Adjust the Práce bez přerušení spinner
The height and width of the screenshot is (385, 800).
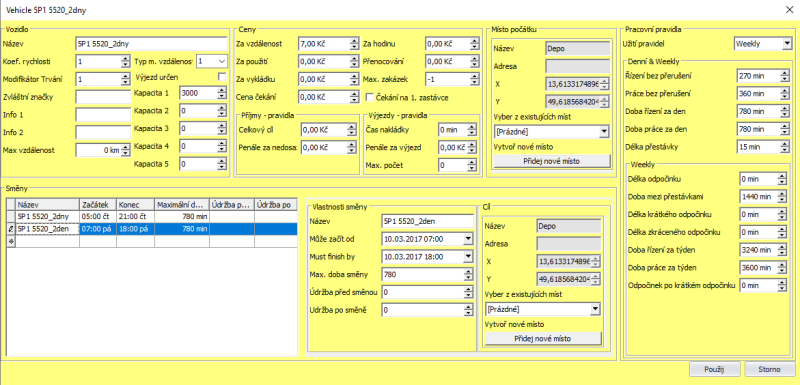click(x=784, y=93)
